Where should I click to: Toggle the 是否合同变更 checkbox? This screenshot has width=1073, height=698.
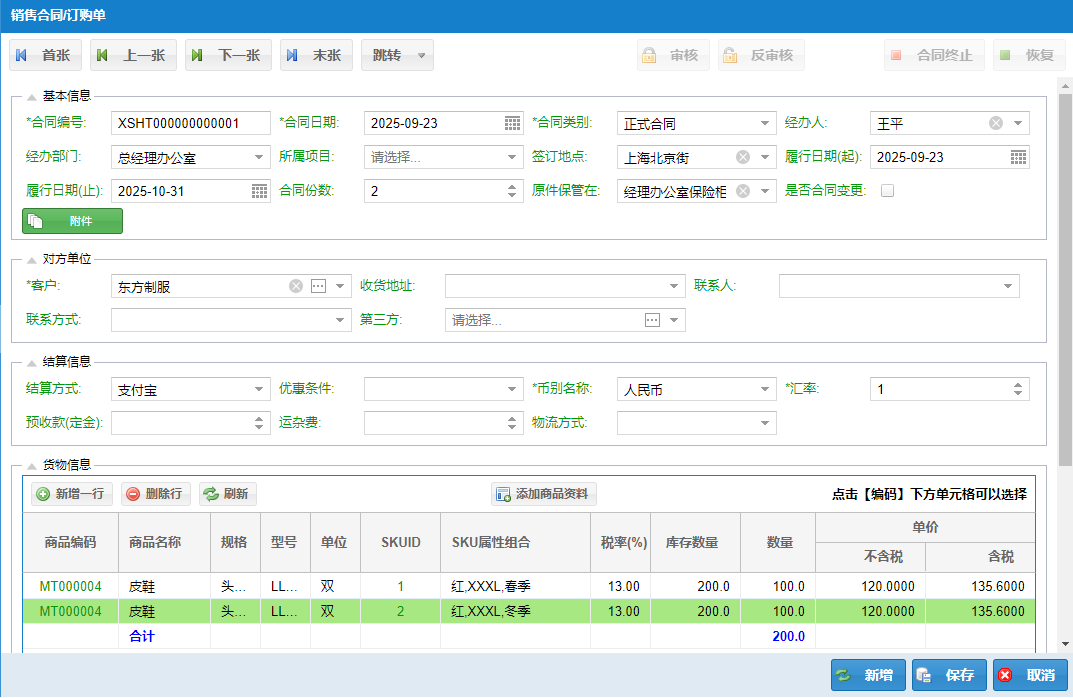point(887,191)
